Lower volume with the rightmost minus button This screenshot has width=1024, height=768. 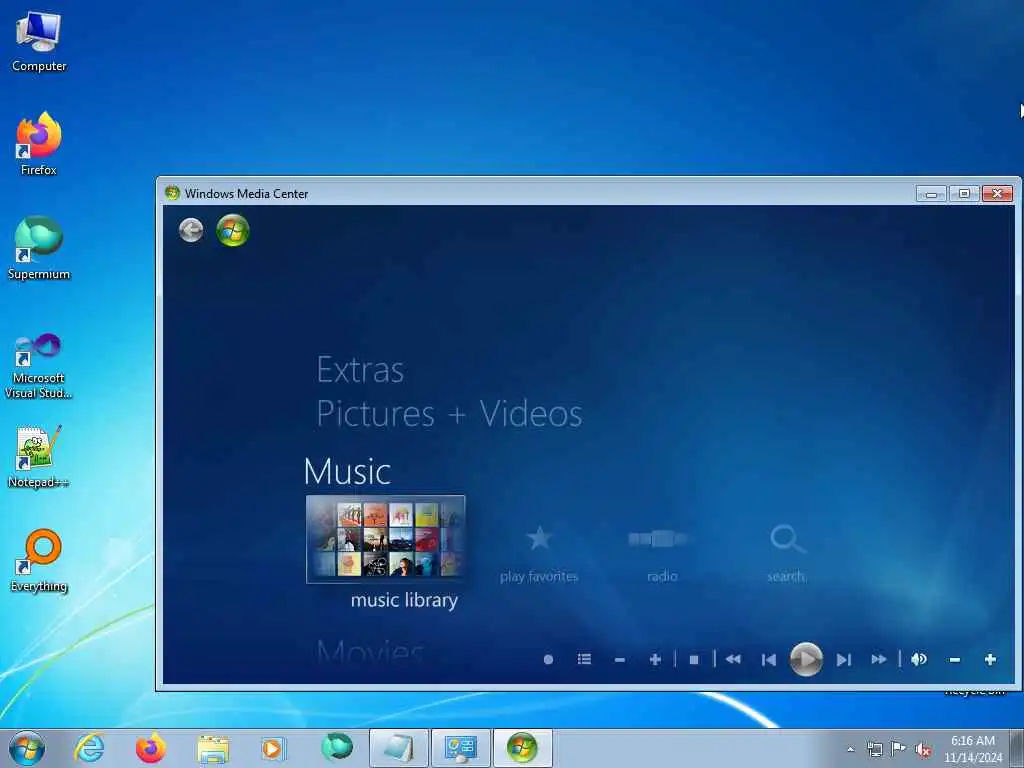(955, 660)
